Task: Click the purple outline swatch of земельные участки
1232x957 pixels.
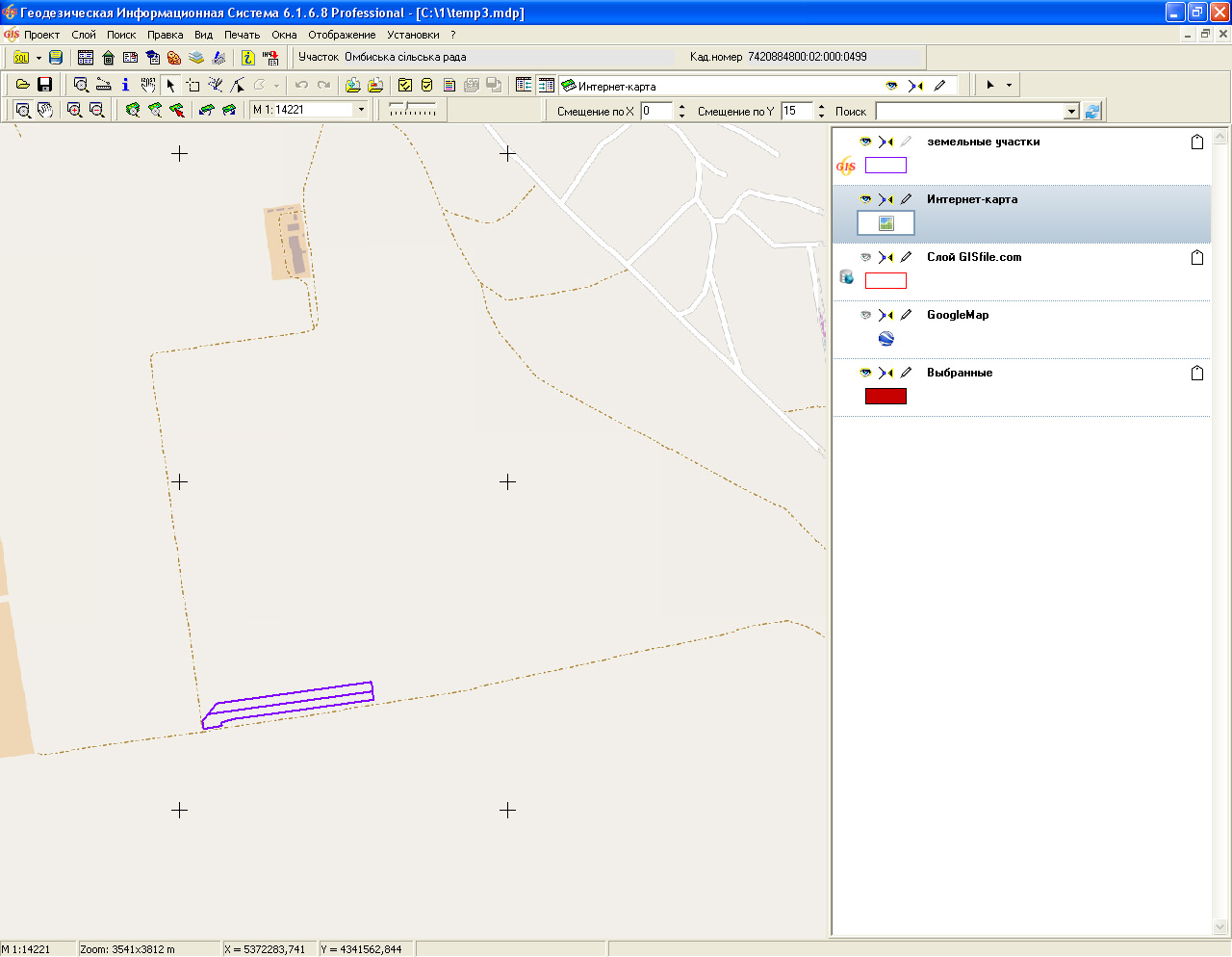Action: coord(885,165)
